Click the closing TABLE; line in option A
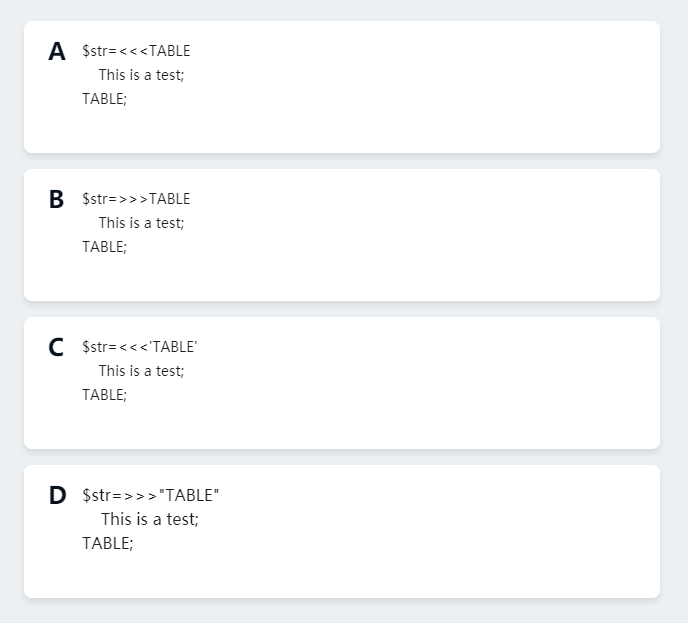688x623 pixels. coord(105,99)
